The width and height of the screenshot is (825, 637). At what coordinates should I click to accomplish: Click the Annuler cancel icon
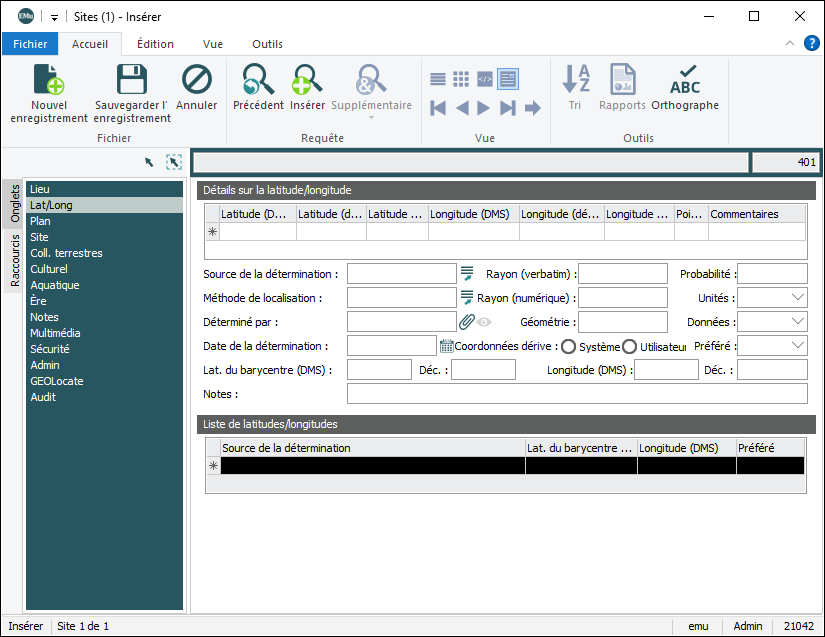pos(196,80)
